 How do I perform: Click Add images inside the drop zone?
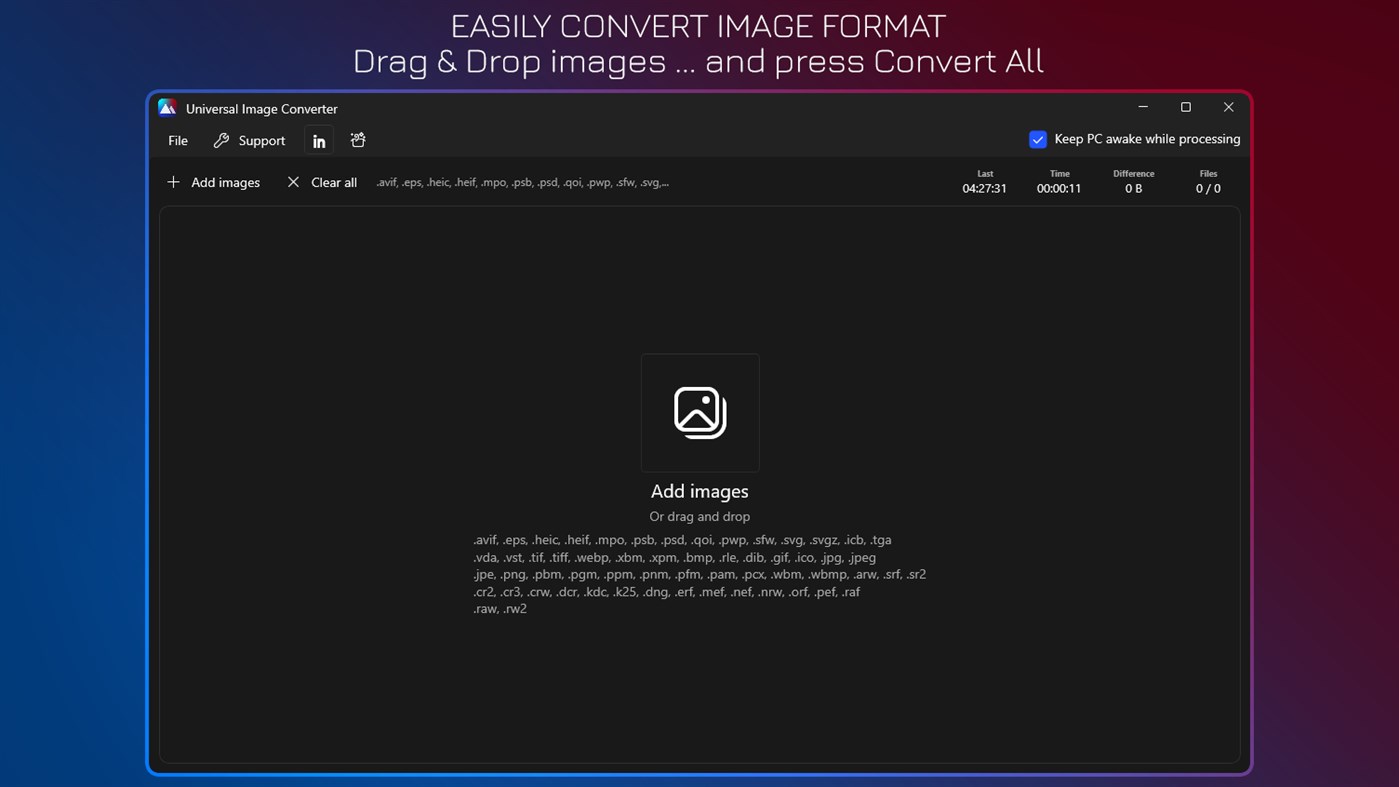click(699, 491)
